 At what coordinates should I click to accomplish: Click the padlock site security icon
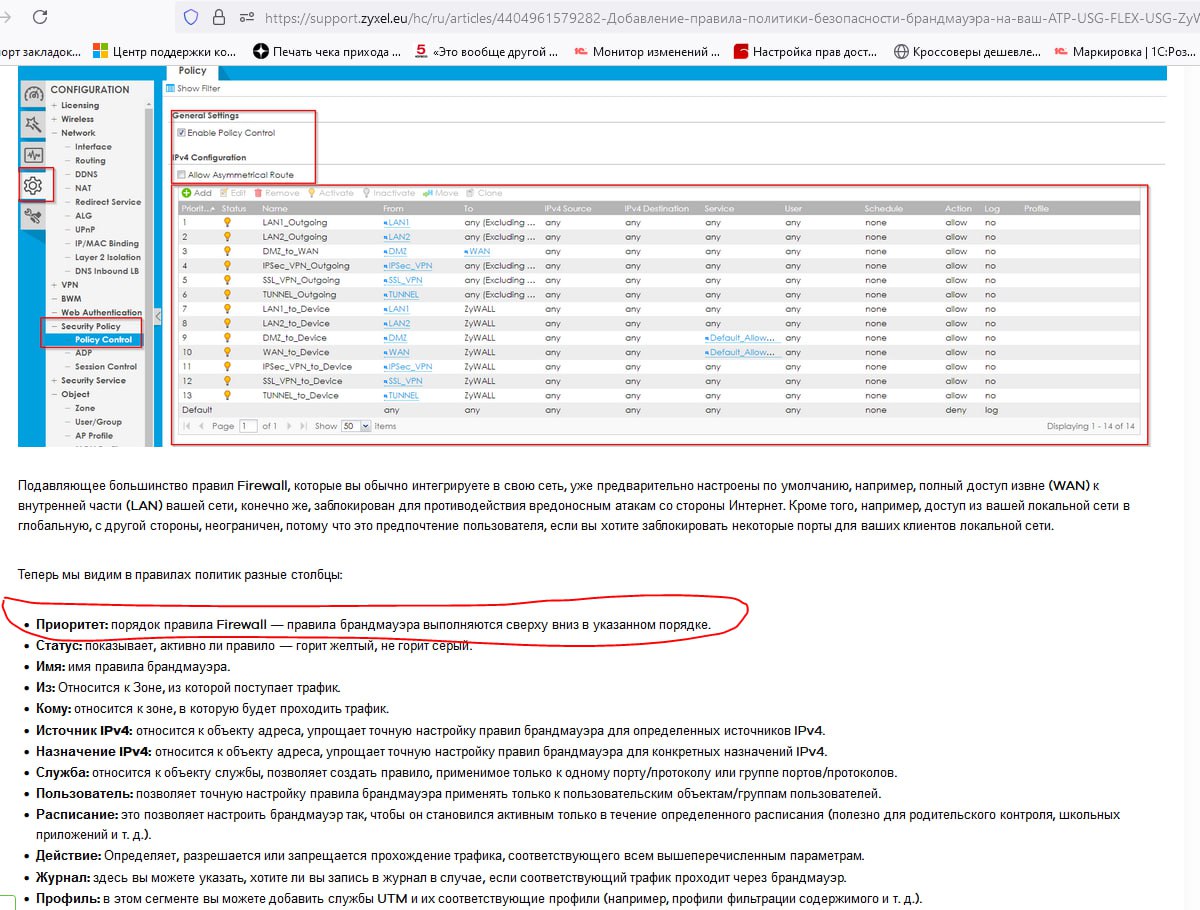[219, 17]
